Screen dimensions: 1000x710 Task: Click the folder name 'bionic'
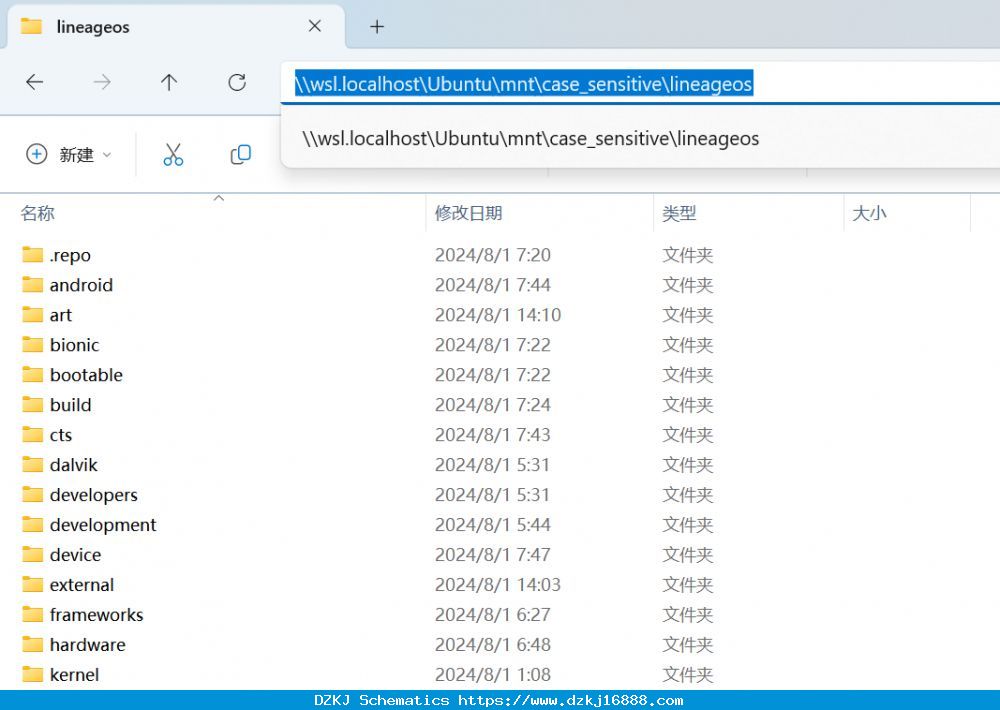(75, 344)
